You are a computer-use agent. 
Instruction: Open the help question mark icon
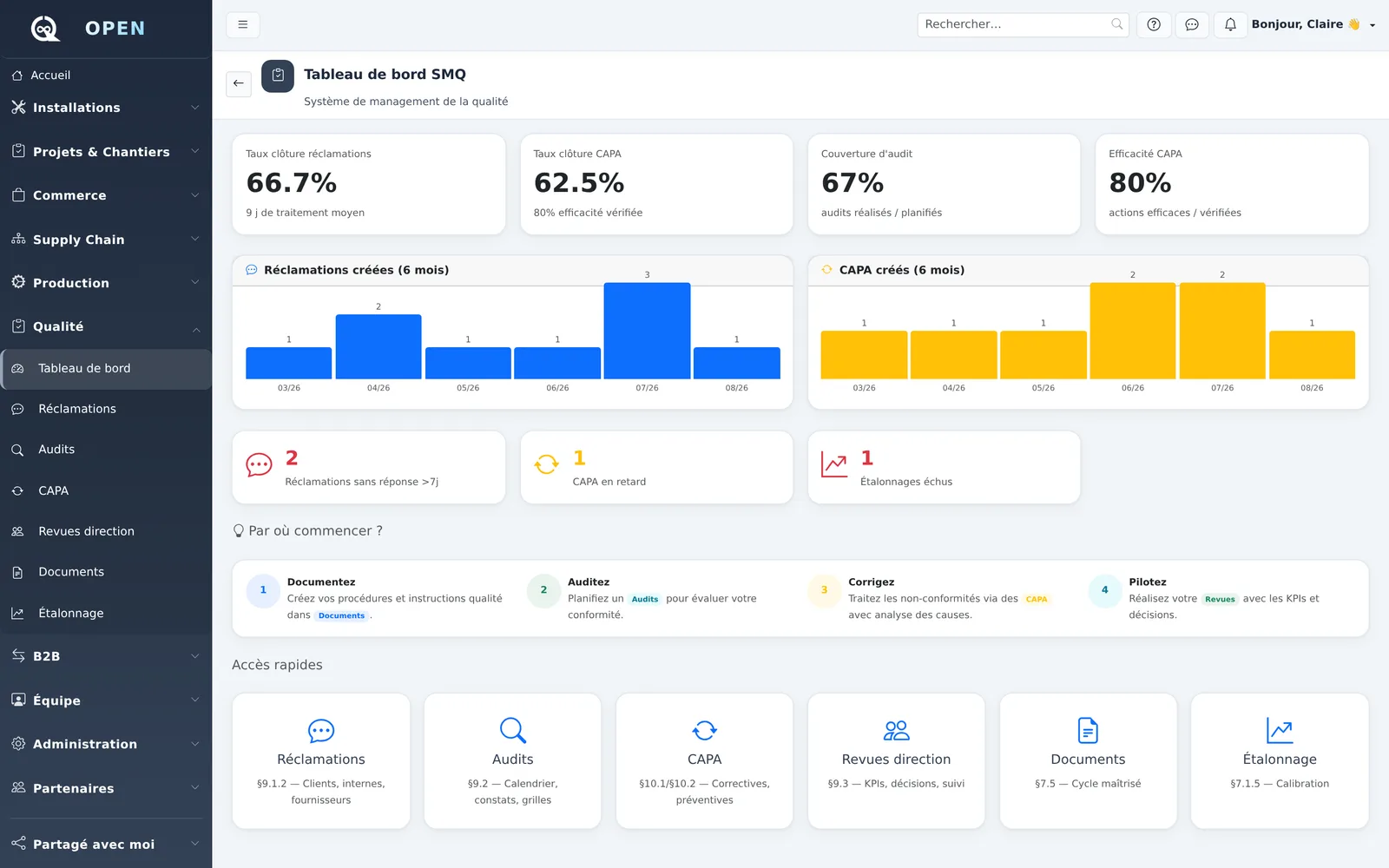(x=1154, y=24)
